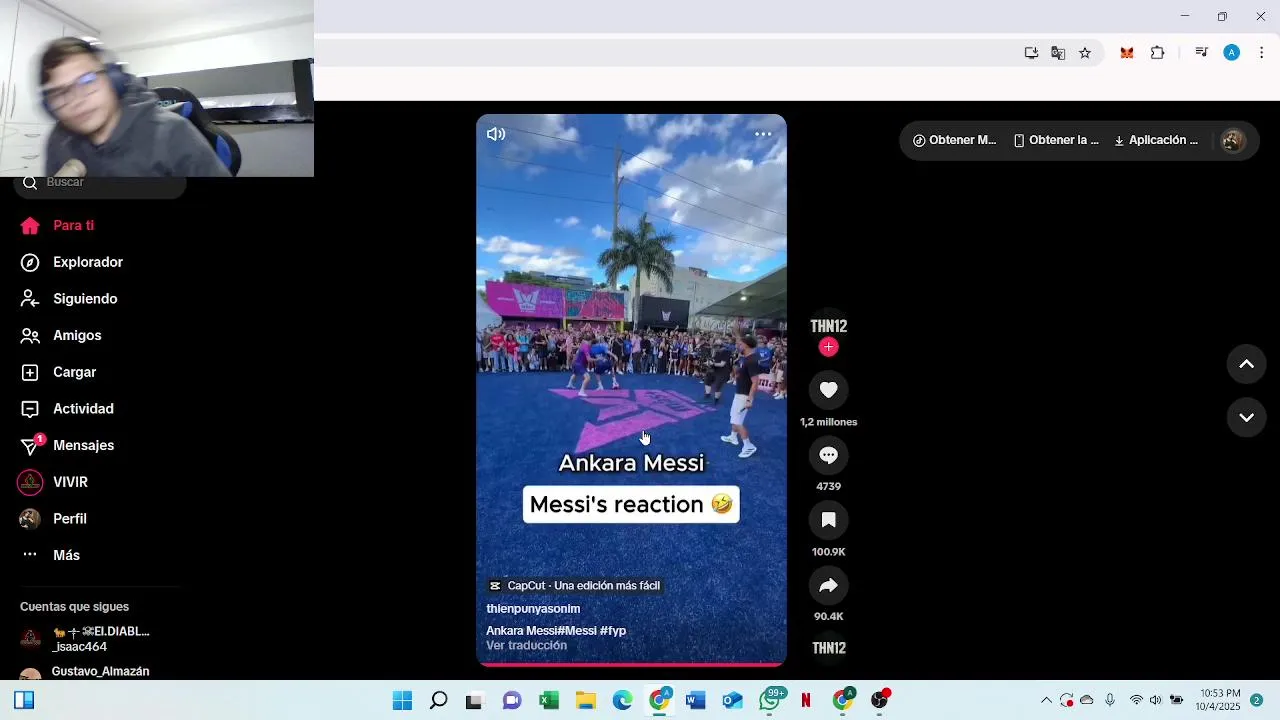Click the #fyp hashtag
Viewport: 1280px width, 720px height.
point(613,631)
